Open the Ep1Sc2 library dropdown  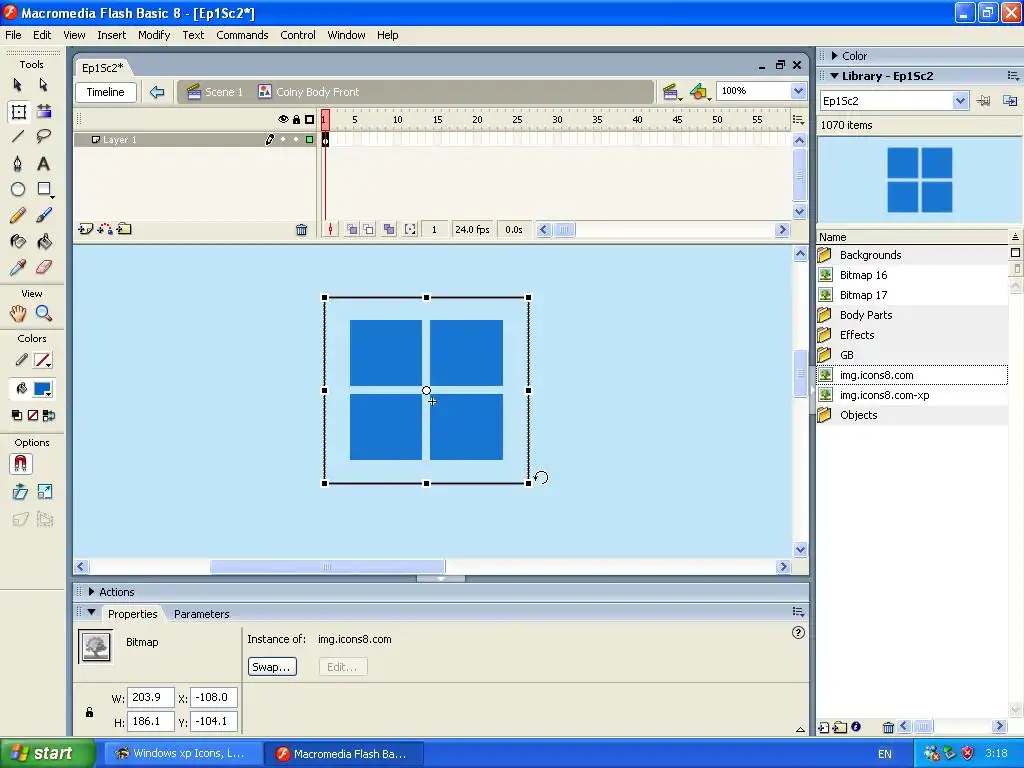tap(959, 101)
